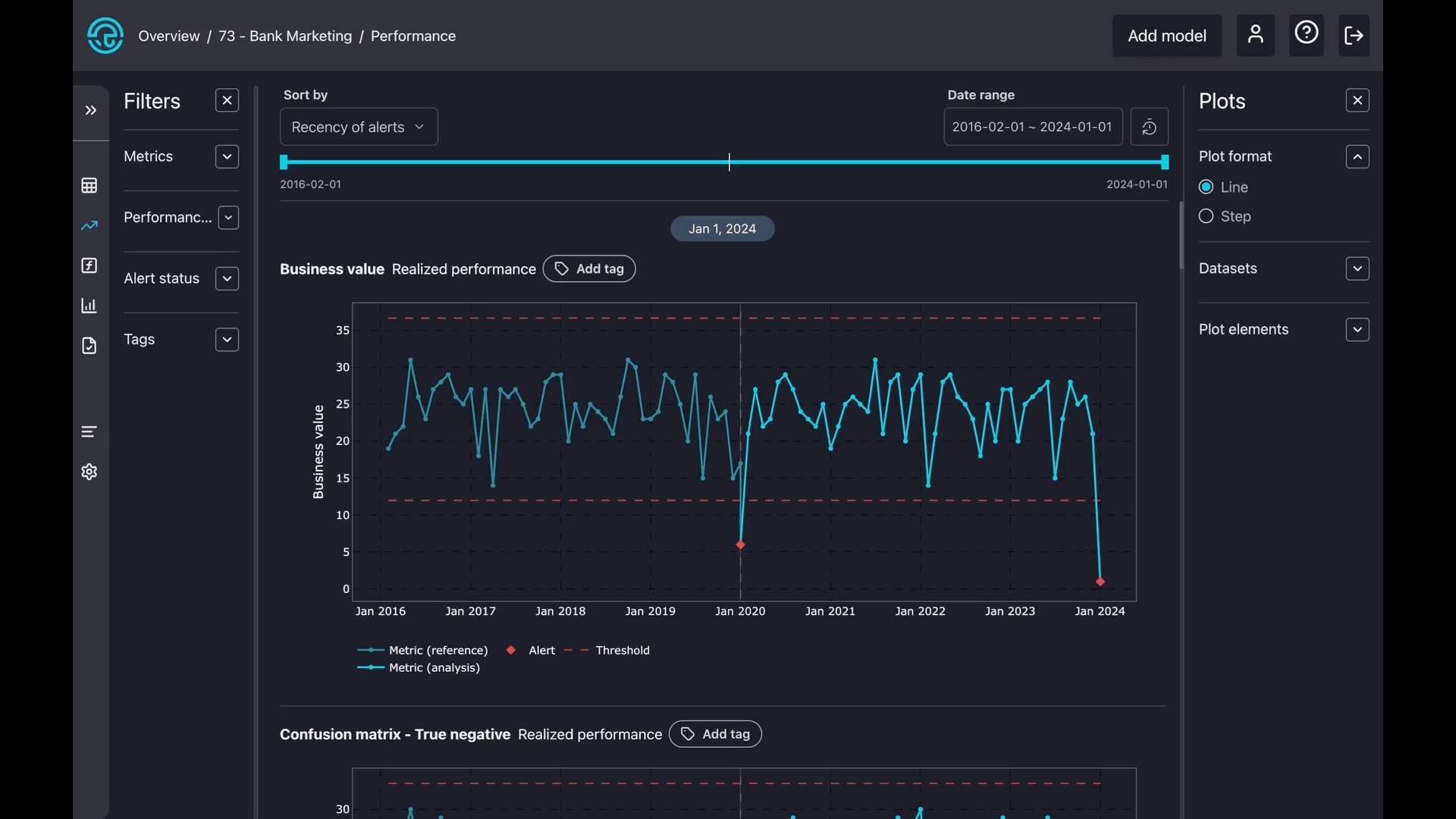
Task: Open the bar chart sidebar icon
Action: coord(89,306)
